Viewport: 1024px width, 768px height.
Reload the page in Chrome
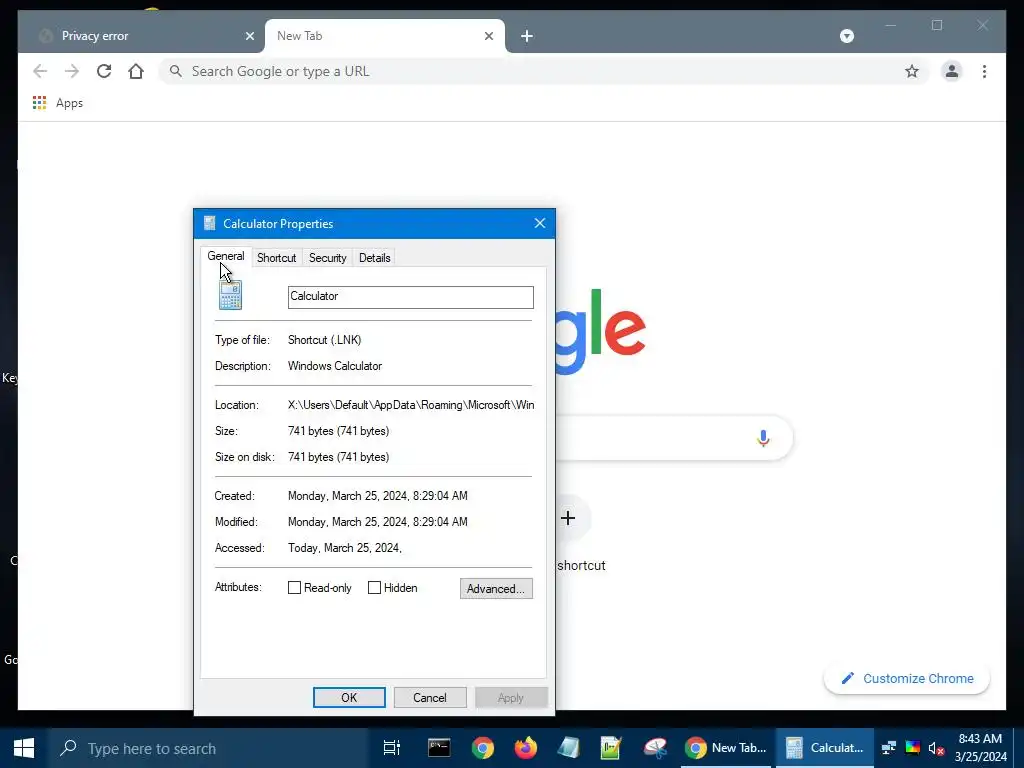pos(104,71)
